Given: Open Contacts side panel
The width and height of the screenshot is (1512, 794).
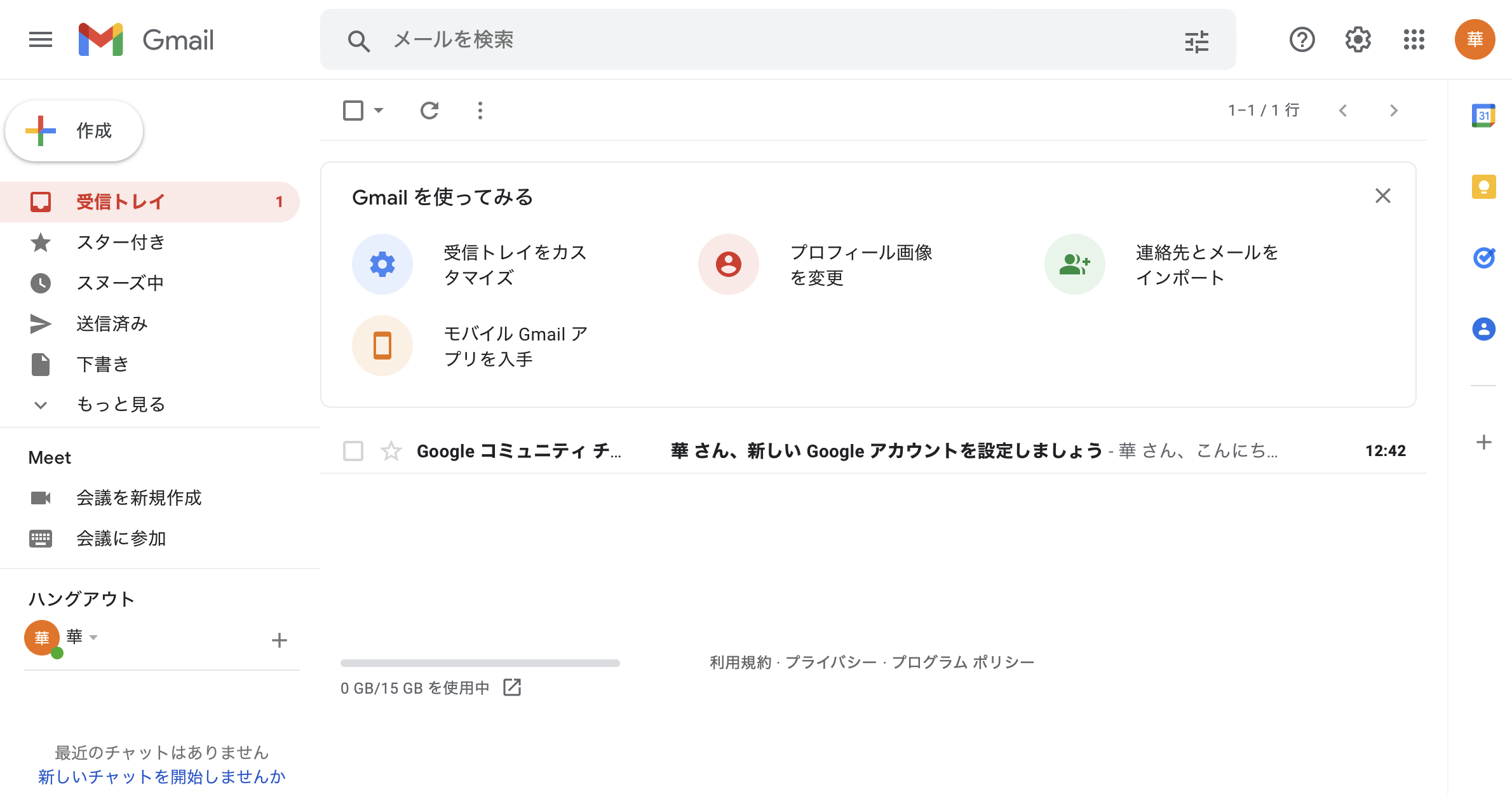Looking at the screenshot, I should [x=1483, y=329].
